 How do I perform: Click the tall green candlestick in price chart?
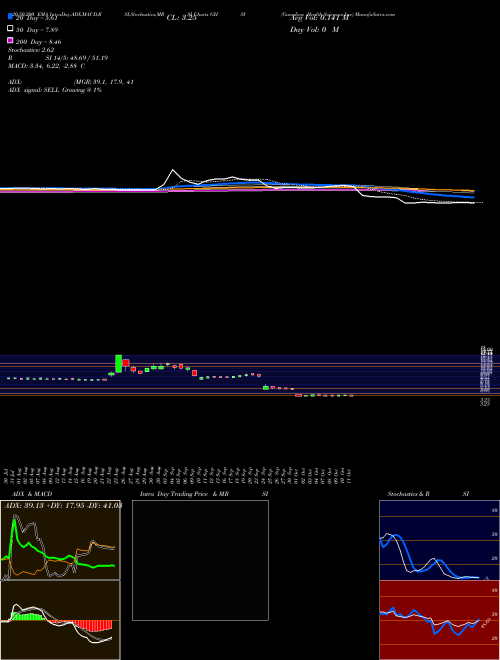pyautogui.click(x=119, y=364)
